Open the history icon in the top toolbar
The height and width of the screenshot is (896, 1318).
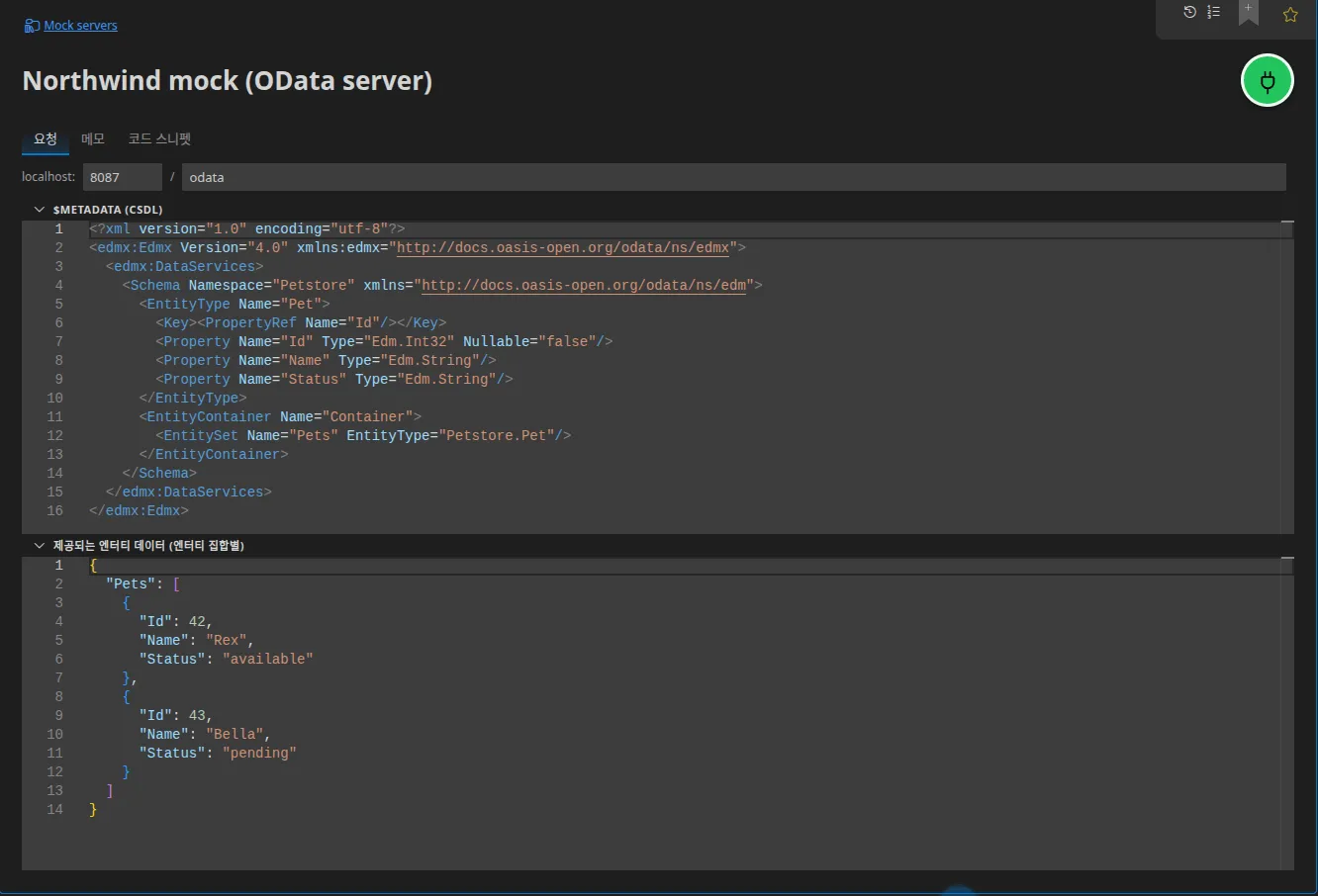click(1190, 12)
